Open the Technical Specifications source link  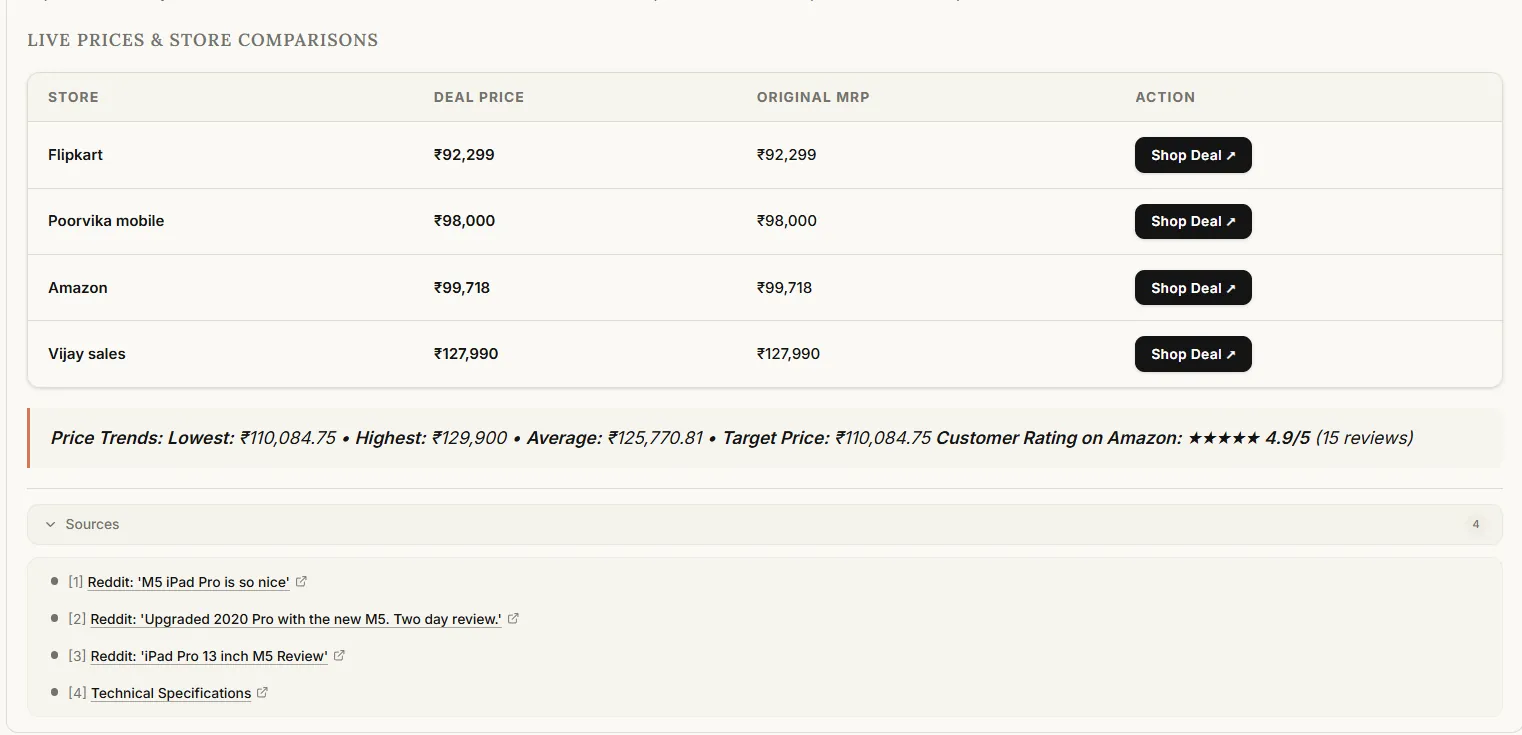point(171,693)
